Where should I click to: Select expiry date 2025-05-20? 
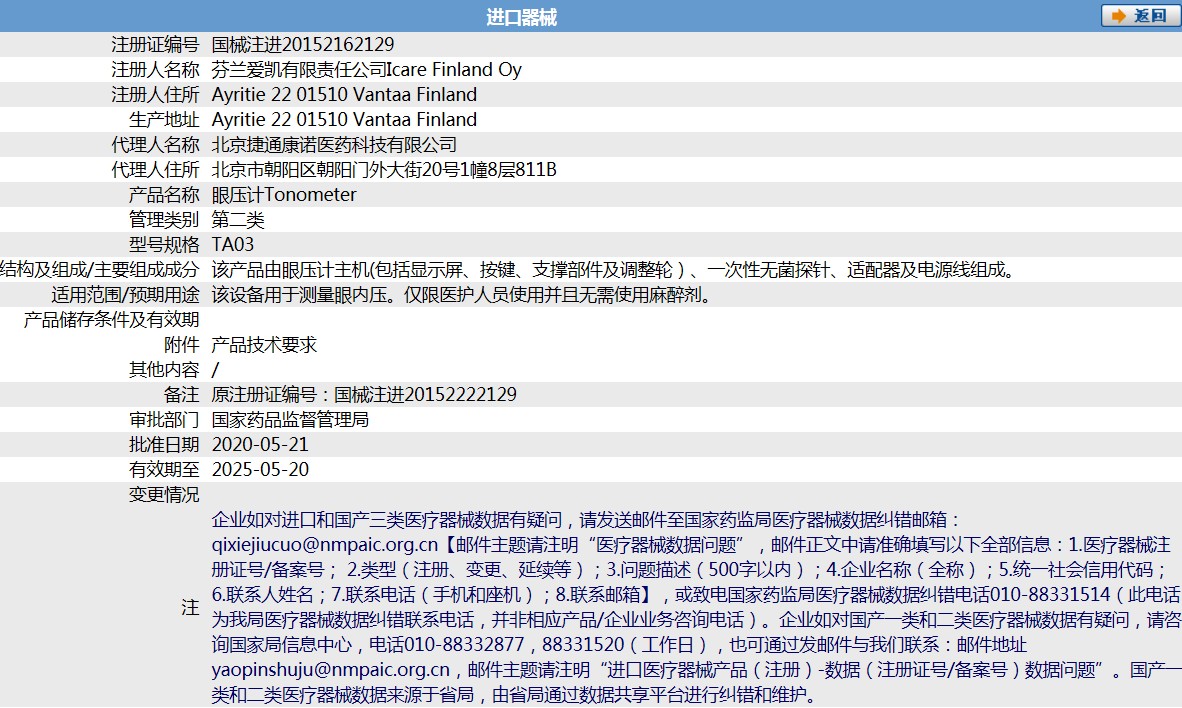coord(260,469)
